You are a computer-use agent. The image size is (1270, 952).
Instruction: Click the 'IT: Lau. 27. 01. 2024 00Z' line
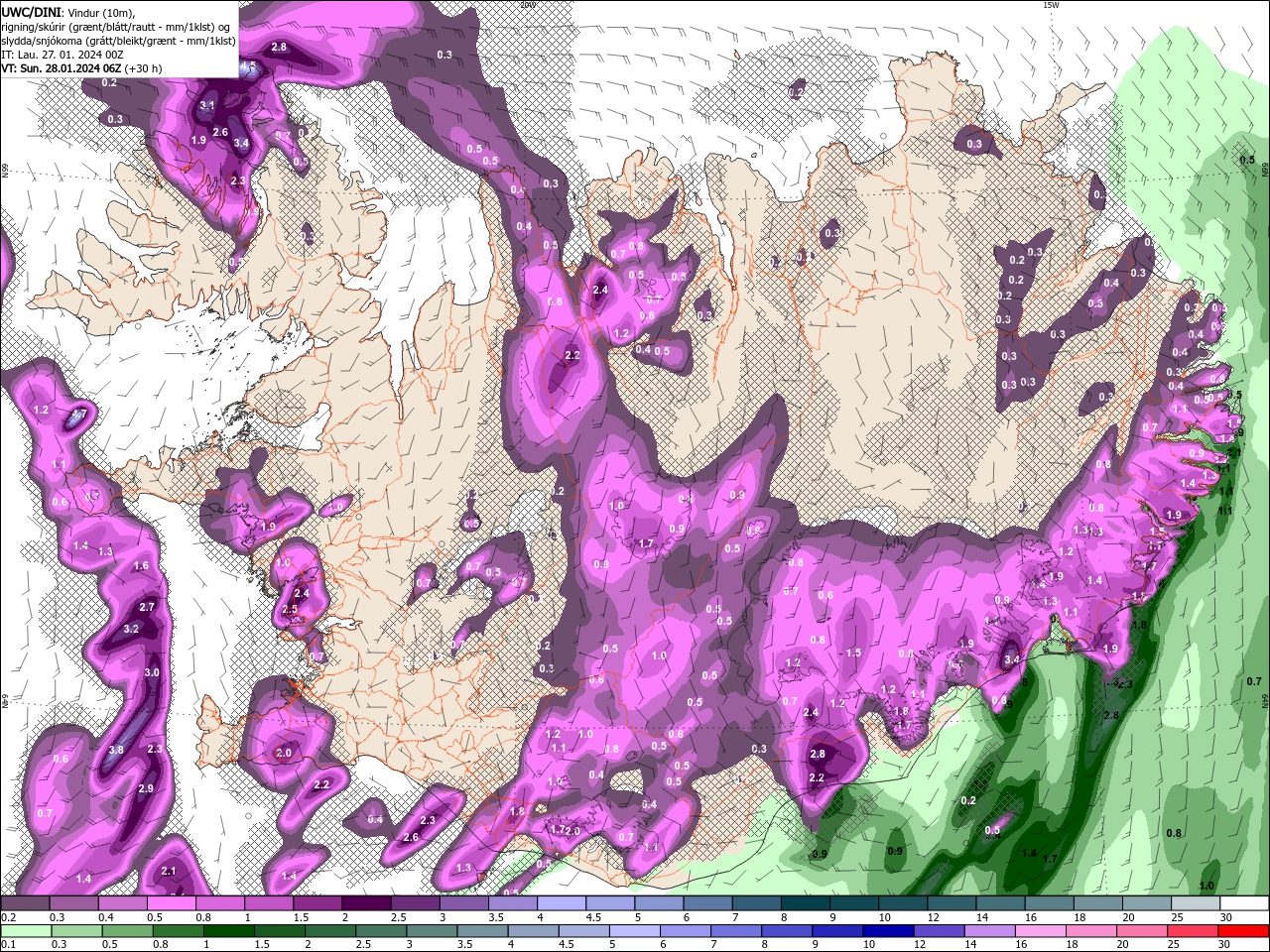tap(61, 55)
